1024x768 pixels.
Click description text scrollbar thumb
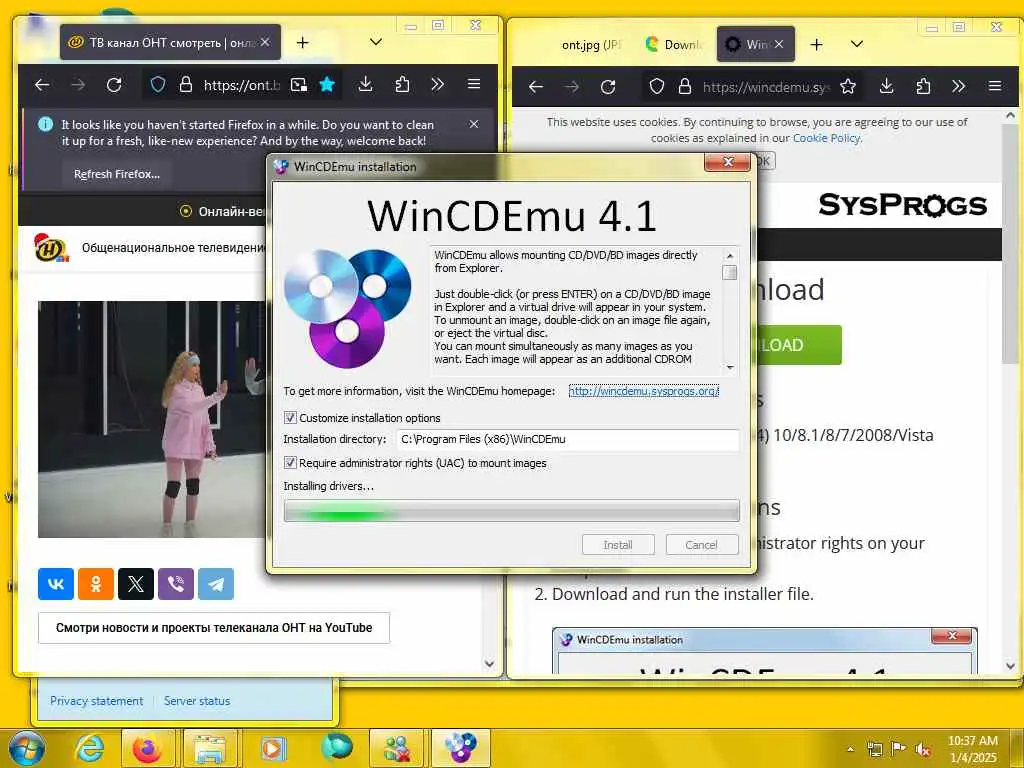(730, 272)
